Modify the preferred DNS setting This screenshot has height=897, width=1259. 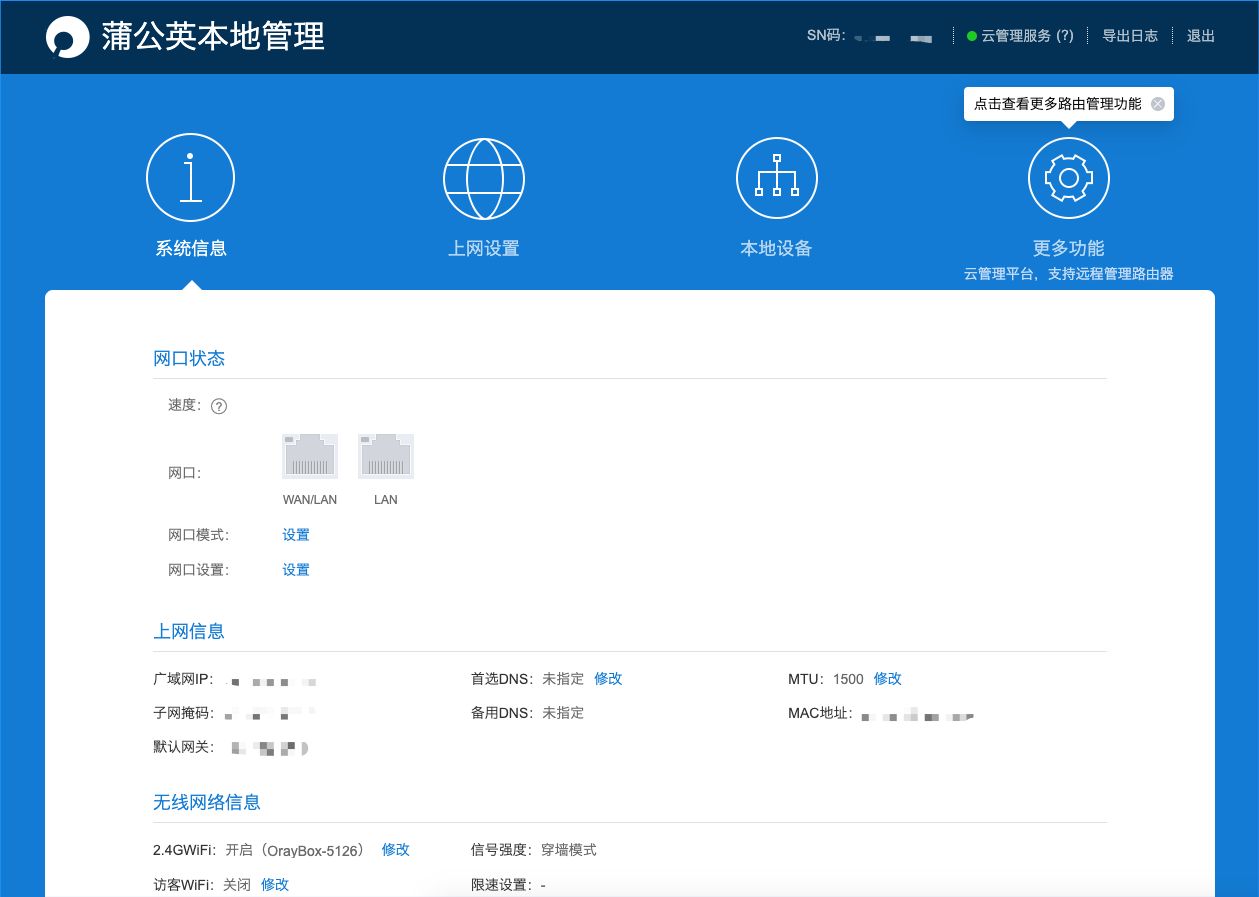pyautogui.click(x=608, y=679)
